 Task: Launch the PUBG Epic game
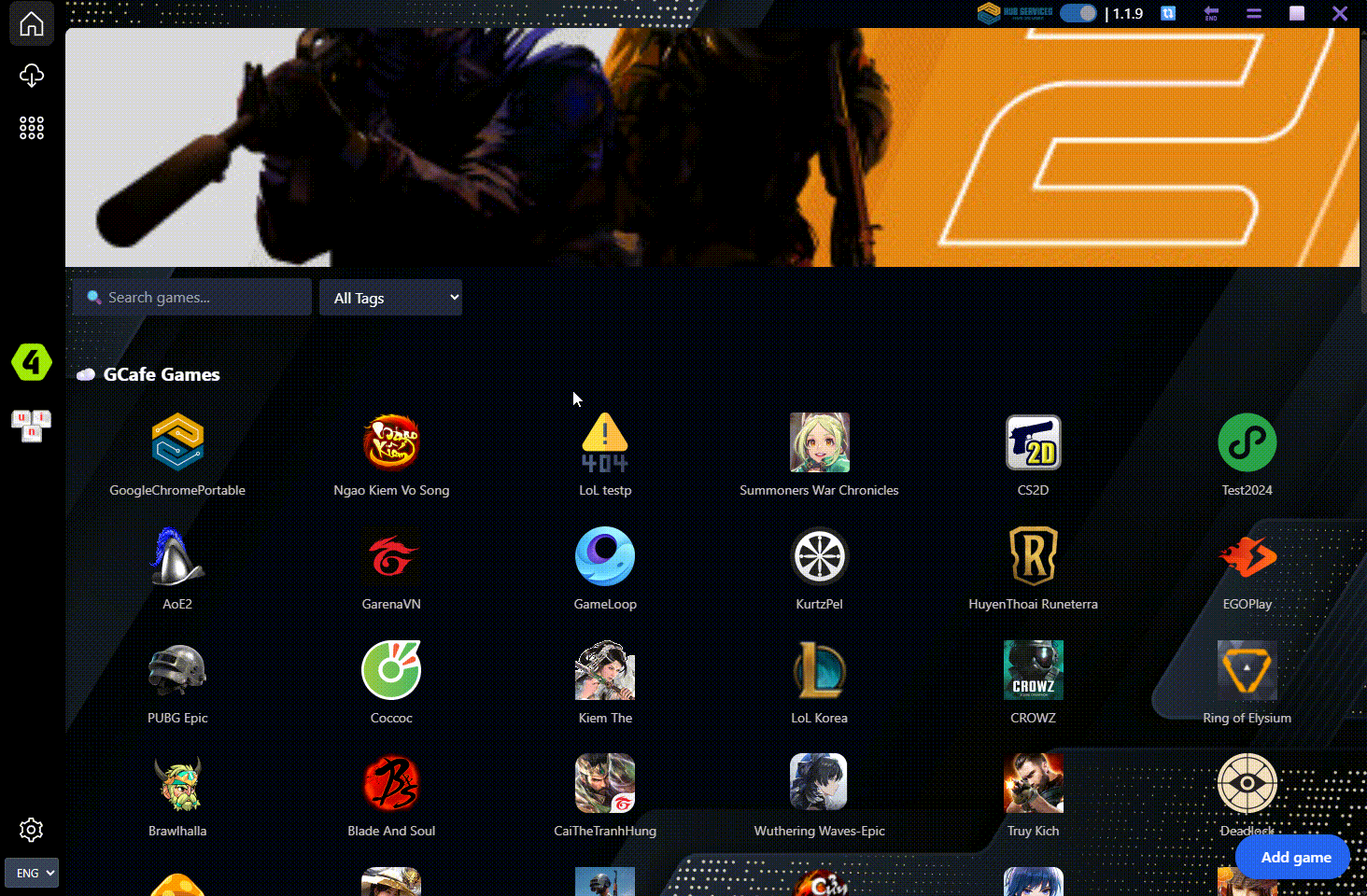pyautogui.click(x=177, y=671)
